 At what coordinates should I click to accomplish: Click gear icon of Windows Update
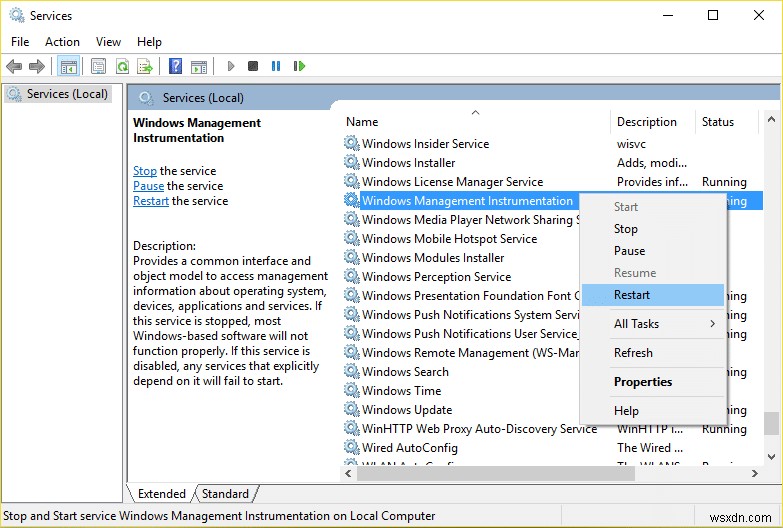pos(352,409)
